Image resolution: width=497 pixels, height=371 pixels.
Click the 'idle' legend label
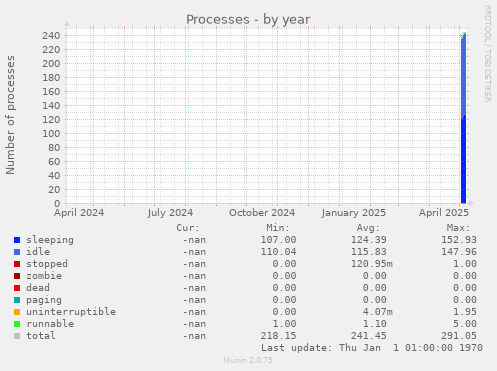pyautogui.click(x=38, y=252)
